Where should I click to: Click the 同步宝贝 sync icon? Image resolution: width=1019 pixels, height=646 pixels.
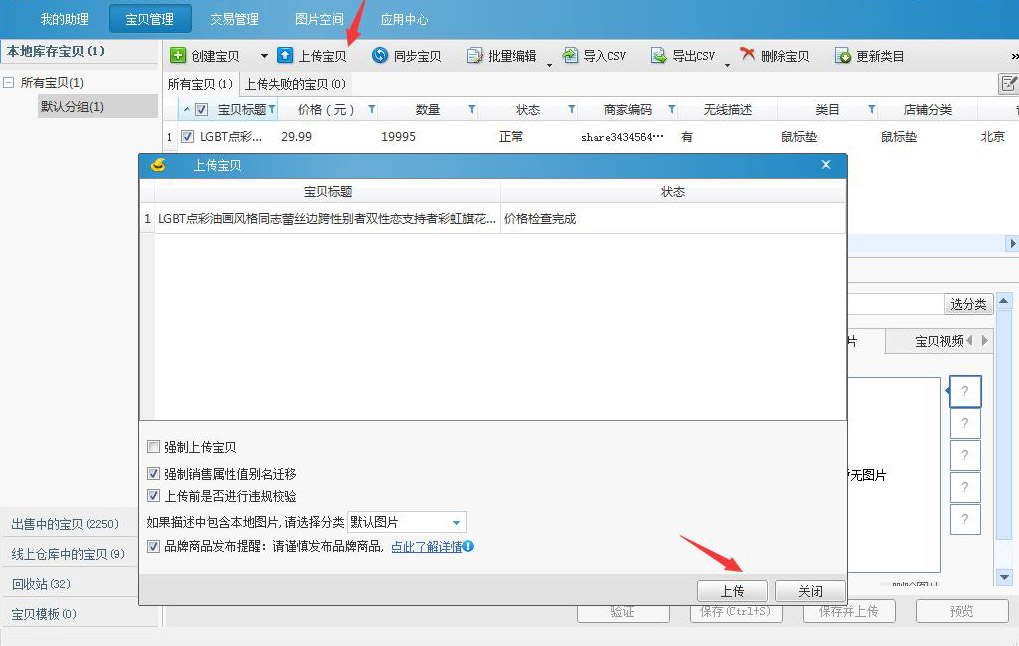(380, 56)
